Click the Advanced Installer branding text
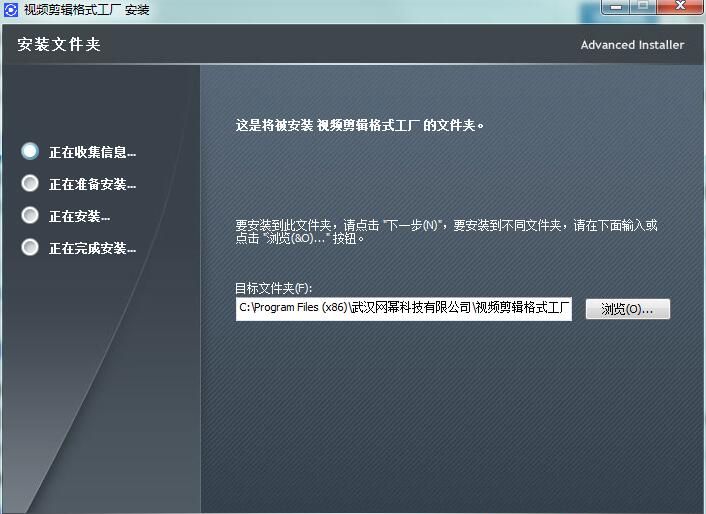 click(632, 45)
